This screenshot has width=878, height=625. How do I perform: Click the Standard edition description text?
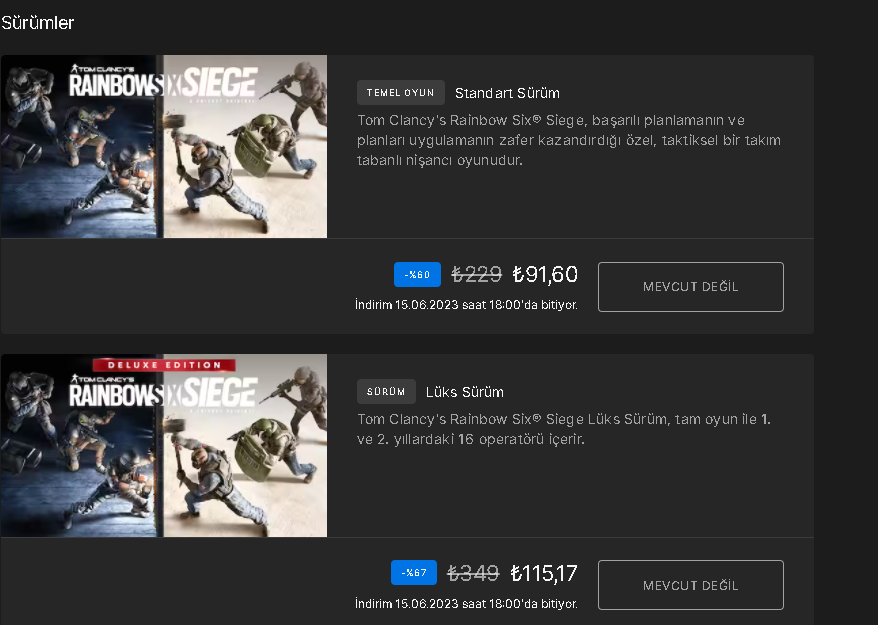pyautogui.click(x=568, y=140)
